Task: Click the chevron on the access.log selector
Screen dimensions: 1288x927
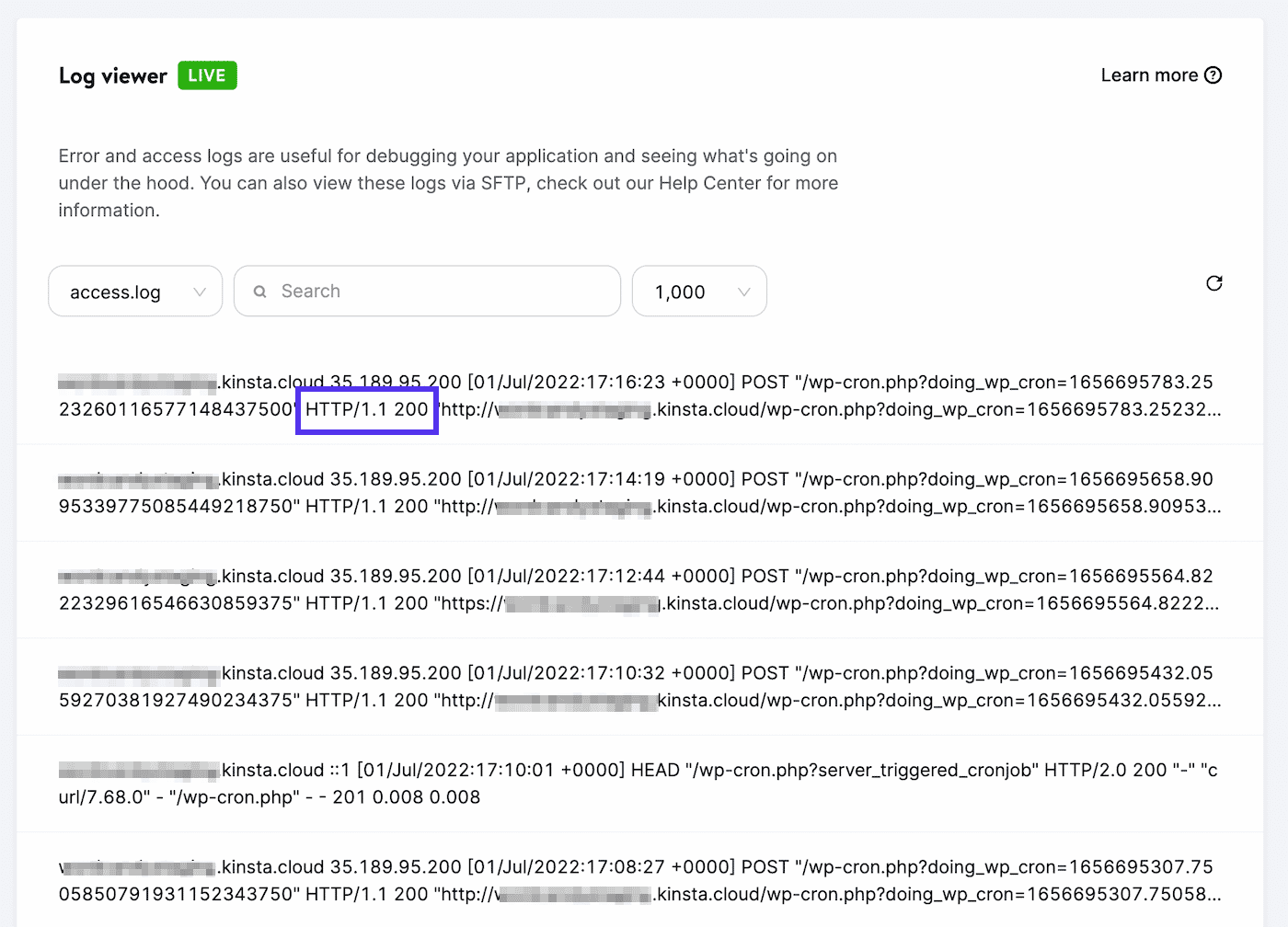Action: coord(201,292)
